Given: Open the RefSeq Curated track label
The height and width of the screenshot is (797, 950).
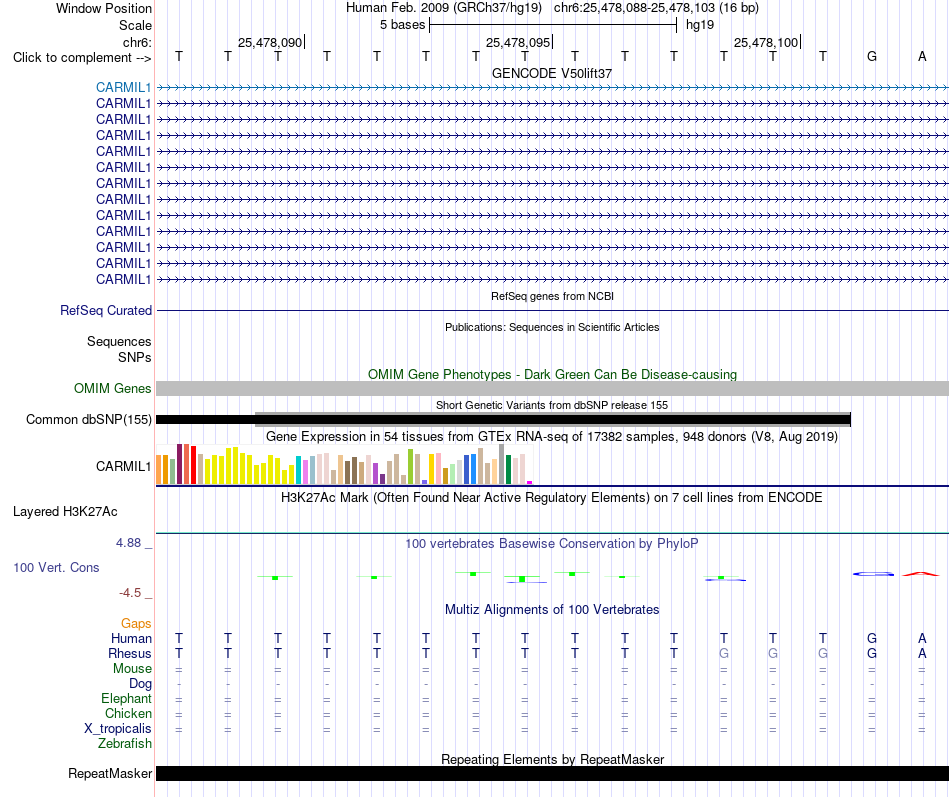Looking at the screenshot, I should [106, 310].
